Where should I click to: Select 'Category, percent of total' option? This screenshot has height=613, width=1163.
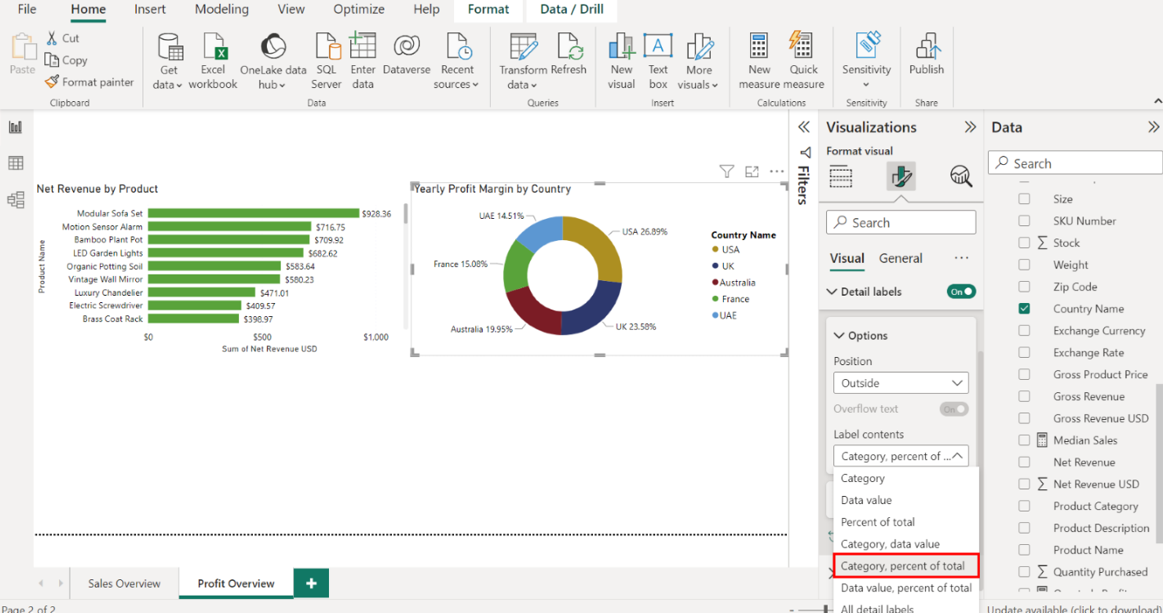tap(905, 566)
